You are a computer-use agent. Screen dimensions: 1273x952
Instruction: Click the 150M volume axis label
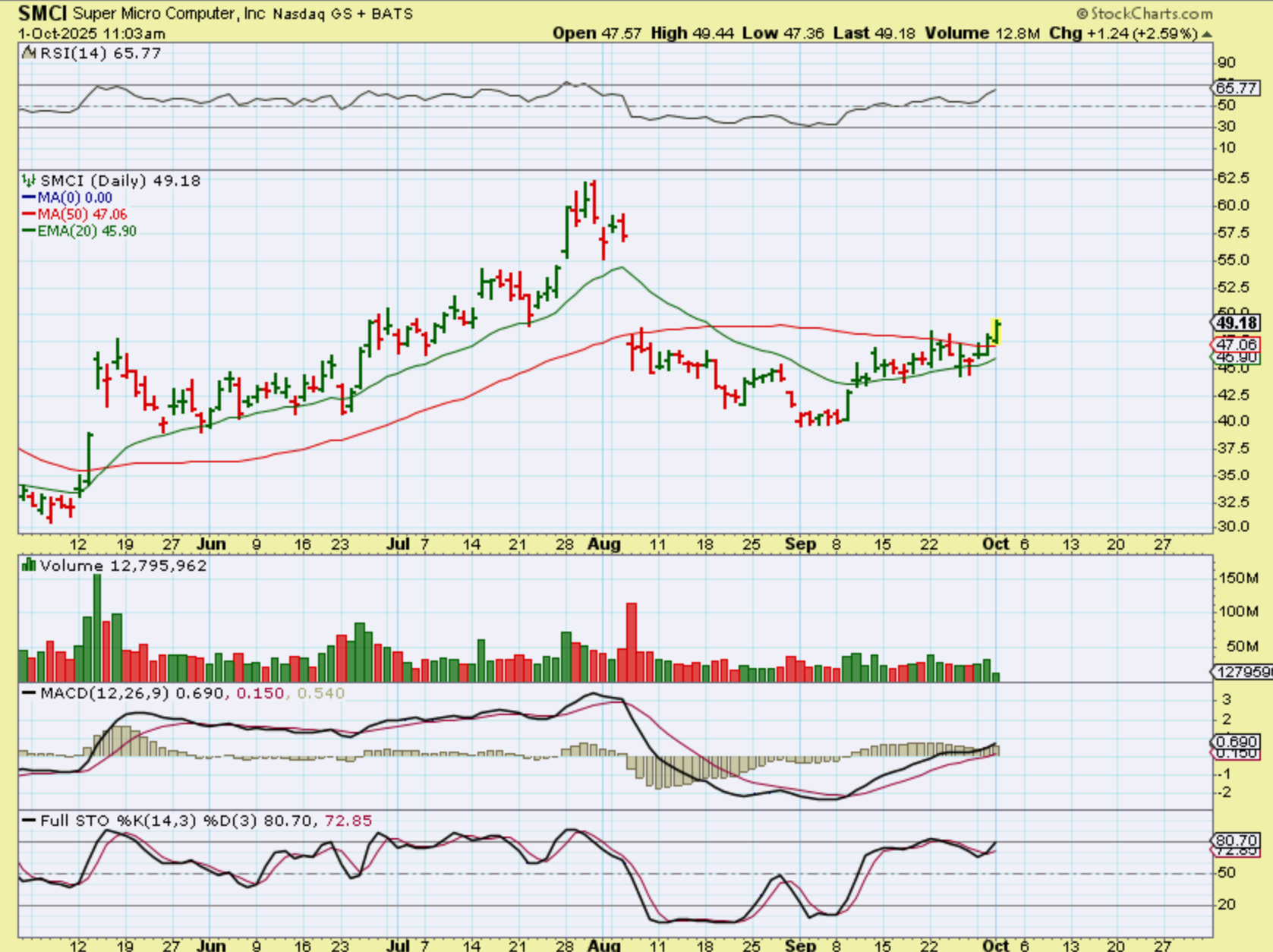(1238, 578)
